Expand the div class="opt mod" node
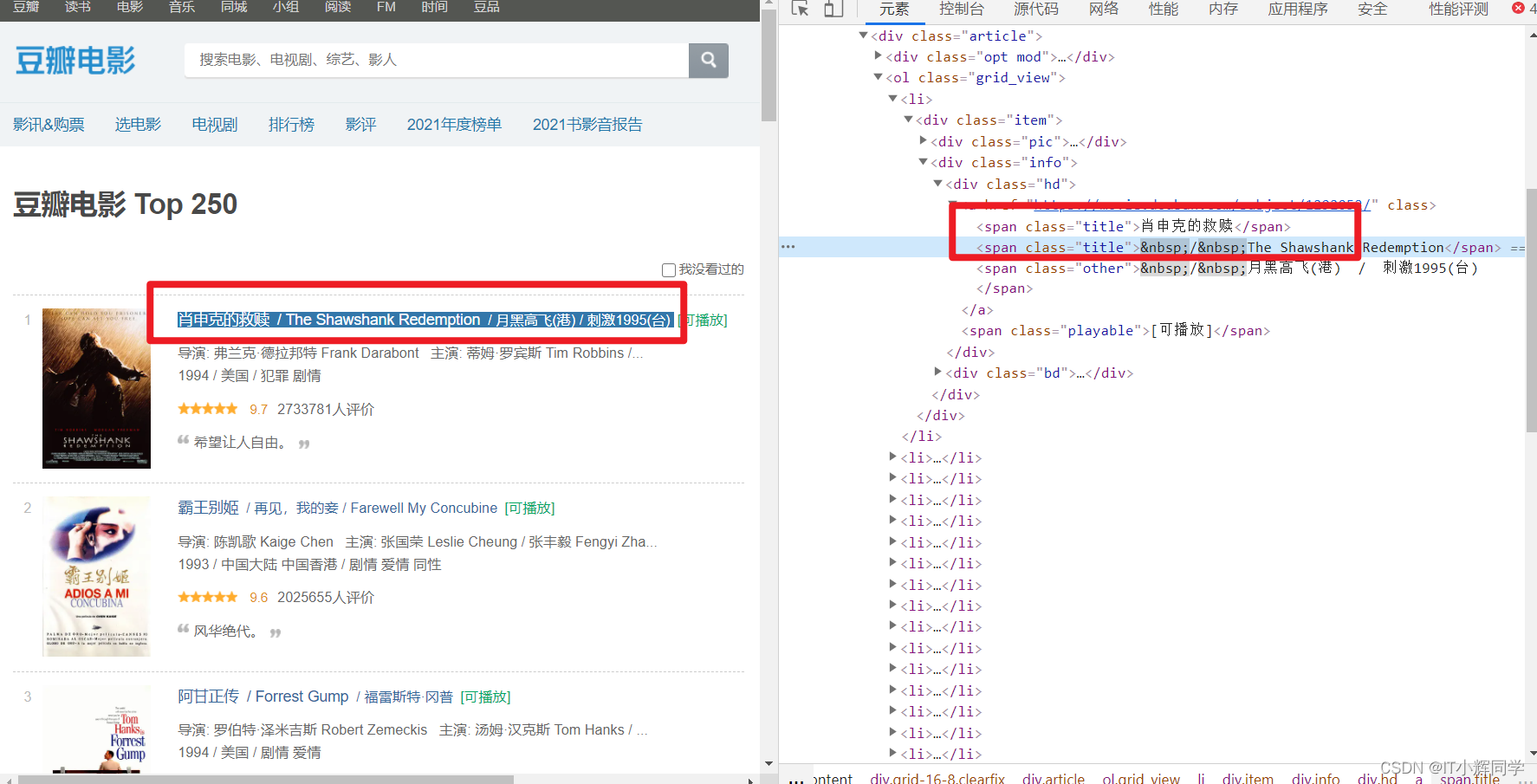Viewport: 1537px width, 784px height. point(878,56)
